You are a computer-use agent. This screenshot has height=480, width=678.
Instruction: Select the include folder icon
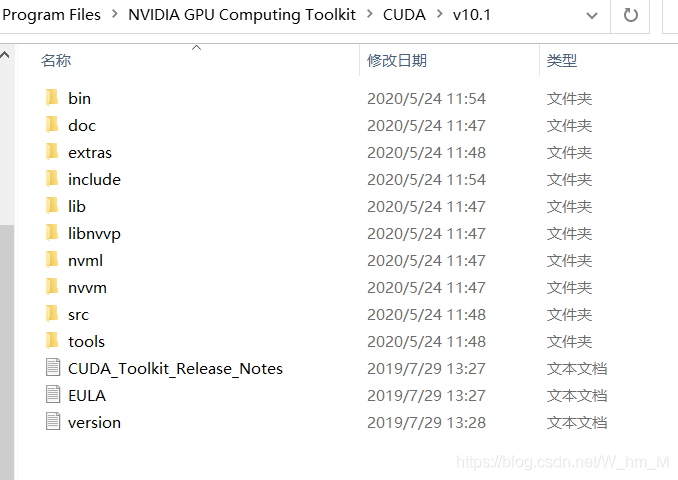pyautogui.click(x=52, y=179)
